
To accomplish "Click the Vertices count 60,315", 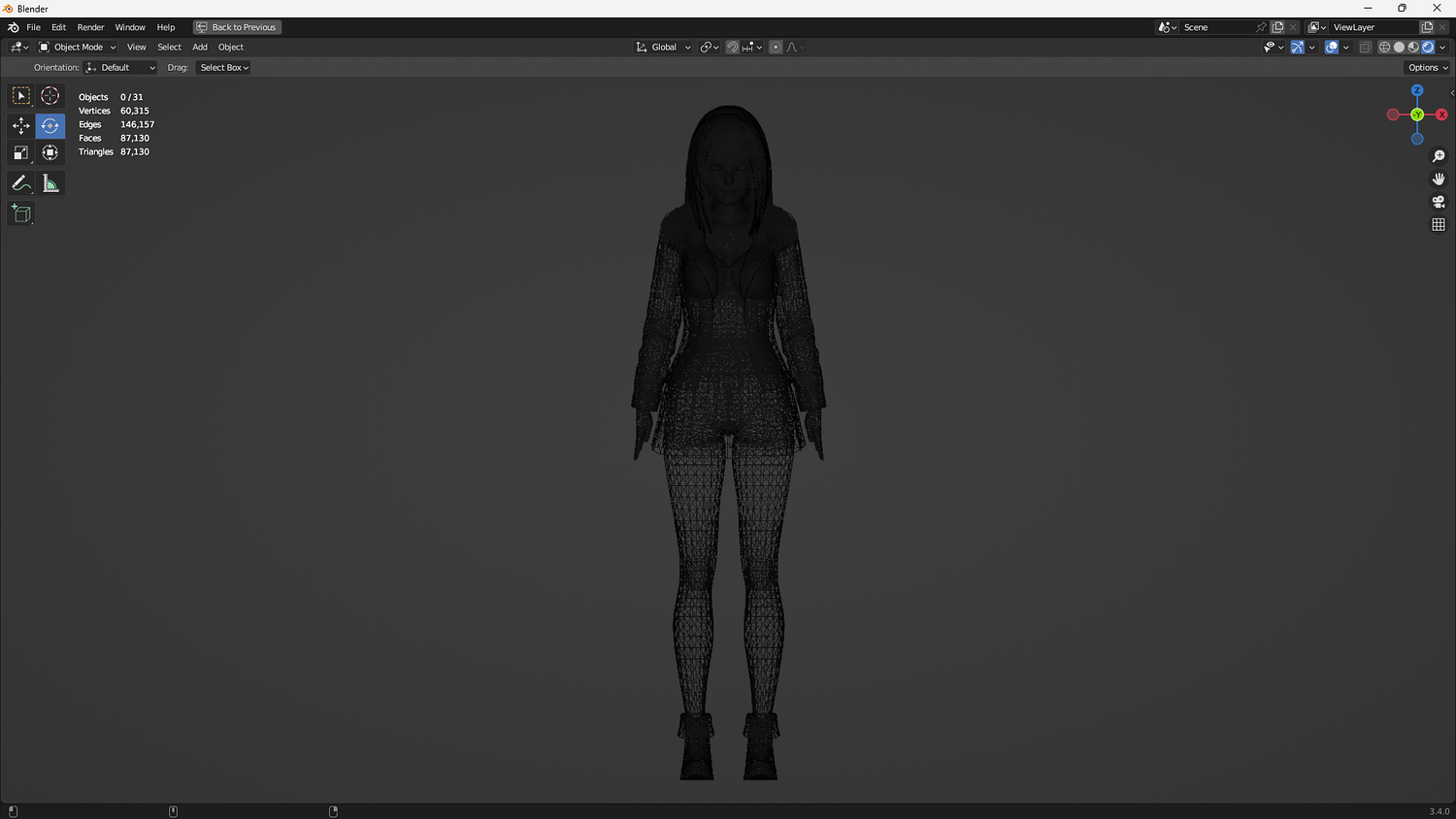I will [x=135, y=111].
